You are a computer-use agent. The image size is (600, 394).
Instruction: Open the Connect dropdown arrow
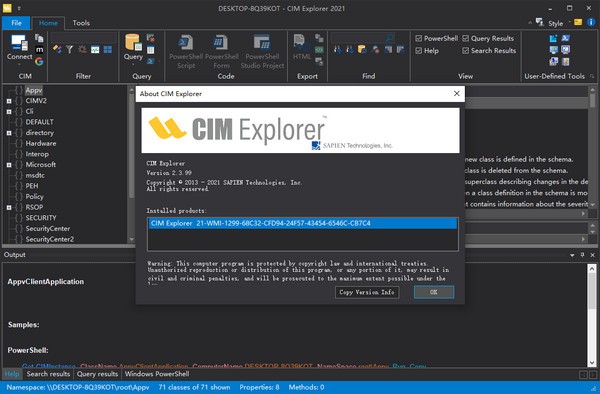(19, 64)
